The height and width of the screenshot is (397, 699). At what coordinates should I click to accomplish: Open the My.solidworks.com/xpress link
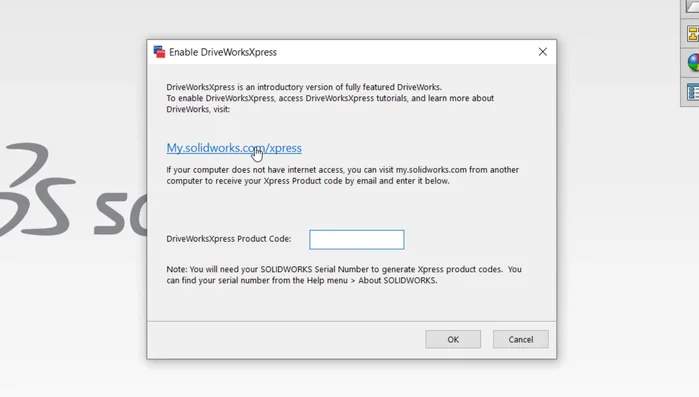pos(234,148)
